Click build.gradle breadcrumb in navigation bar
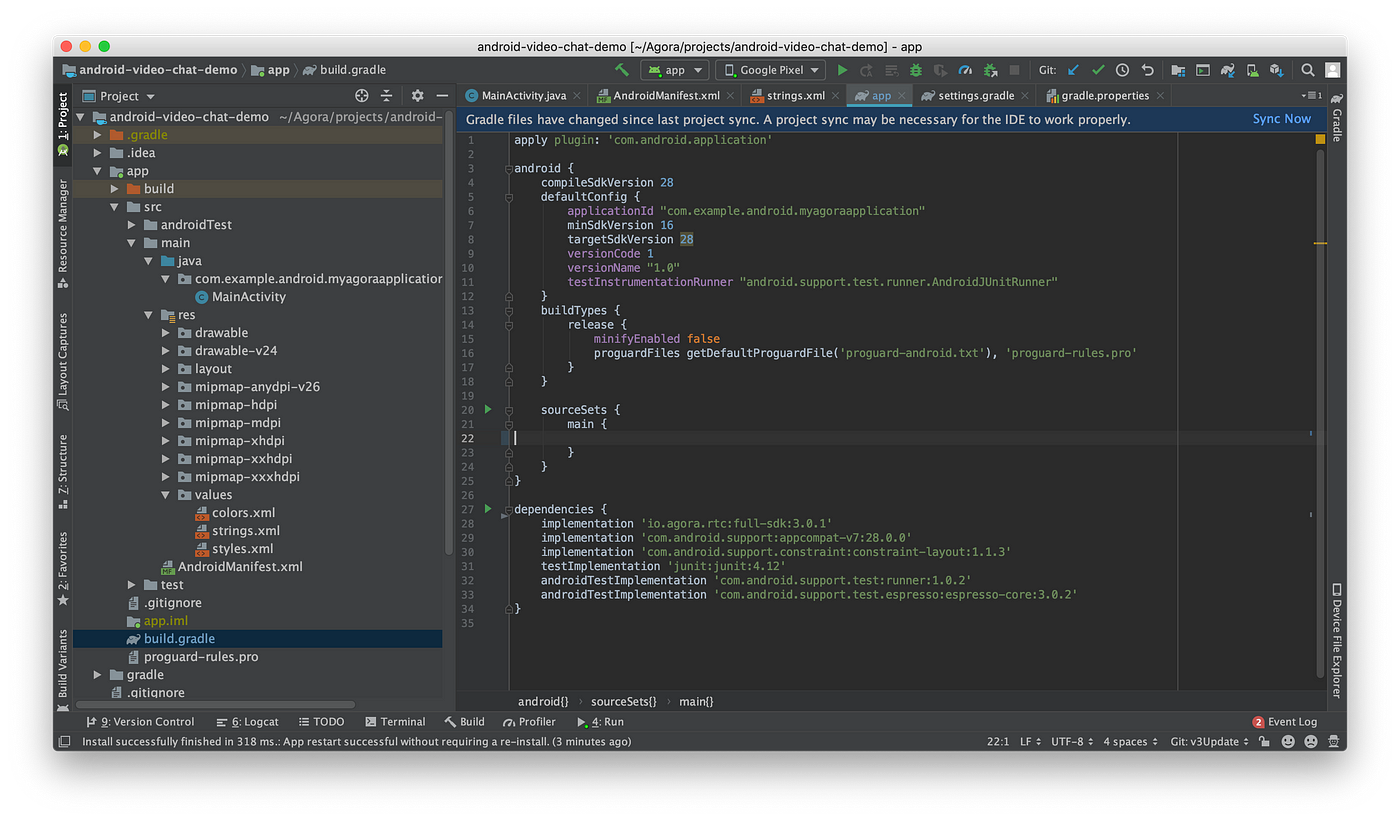This screenshot has width=1400, height=821. [x=344, y=70]
